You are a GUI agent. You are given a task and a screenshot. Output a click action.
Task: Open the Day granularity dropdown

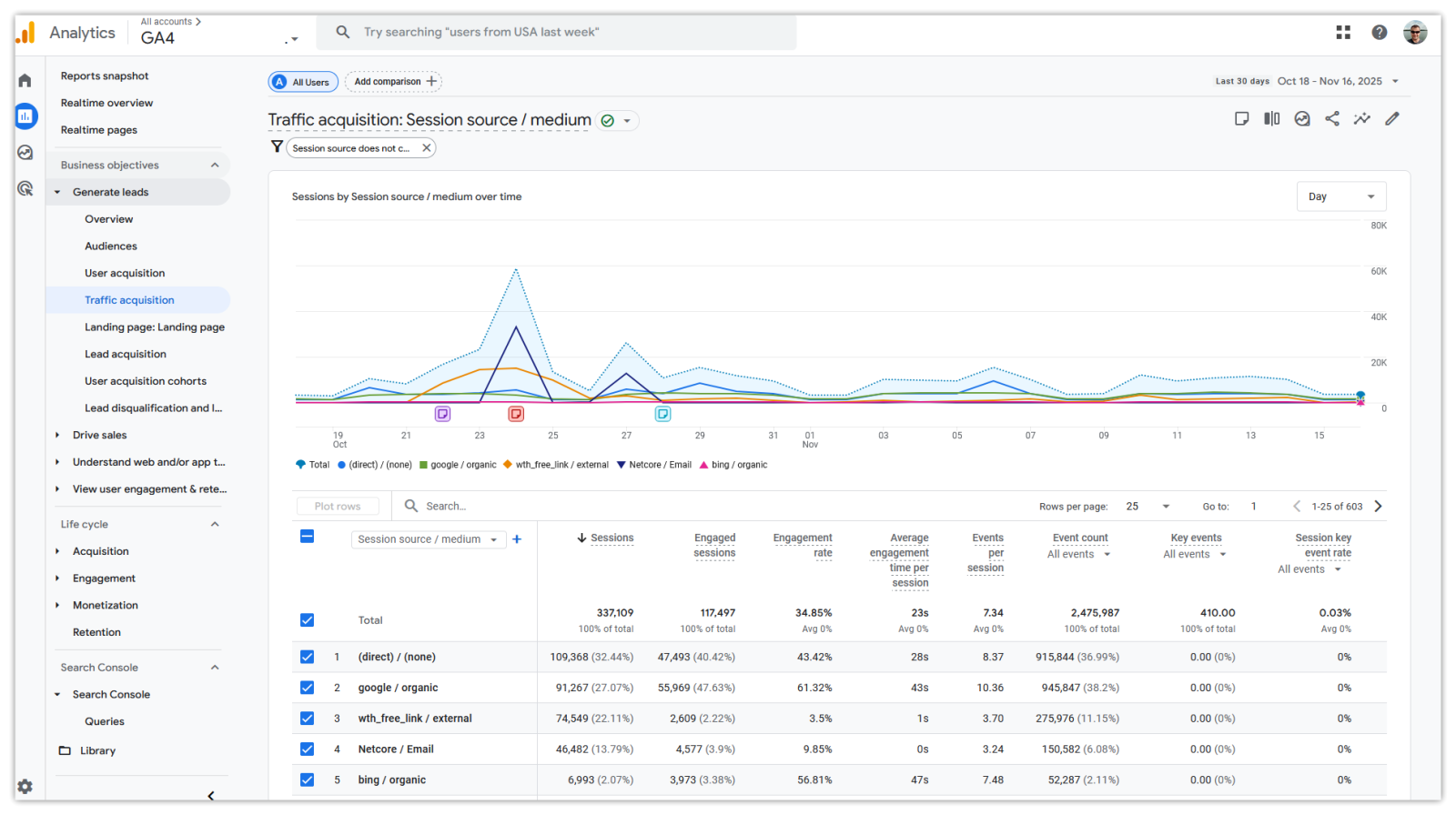pyautogui.click(x=1340, y=196)
